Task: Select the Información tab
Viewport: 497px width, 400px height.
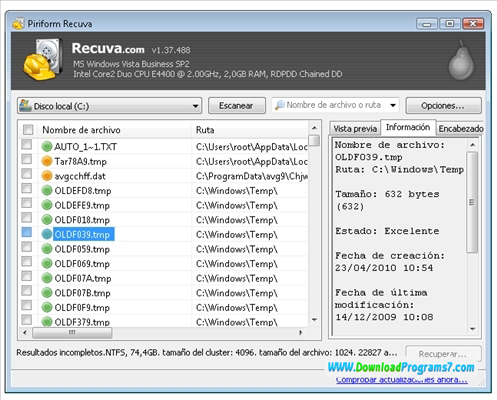Action: pyautogui.click(x=408, y=127)
